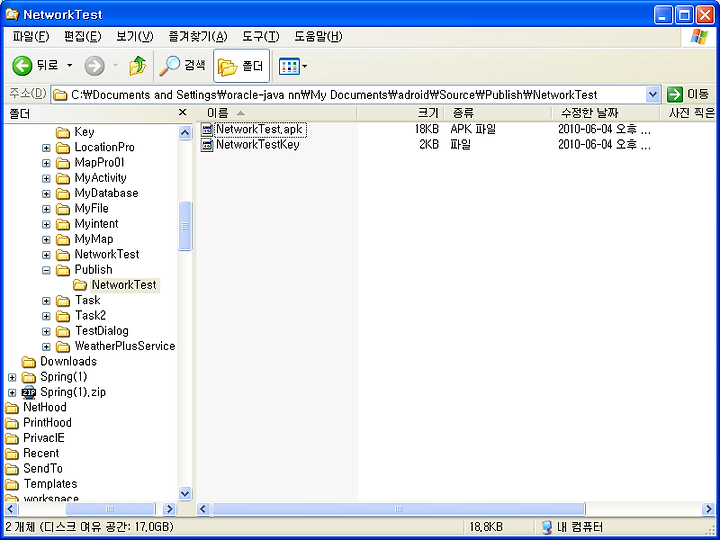Select the Recent folder icon

coord(11,454)
